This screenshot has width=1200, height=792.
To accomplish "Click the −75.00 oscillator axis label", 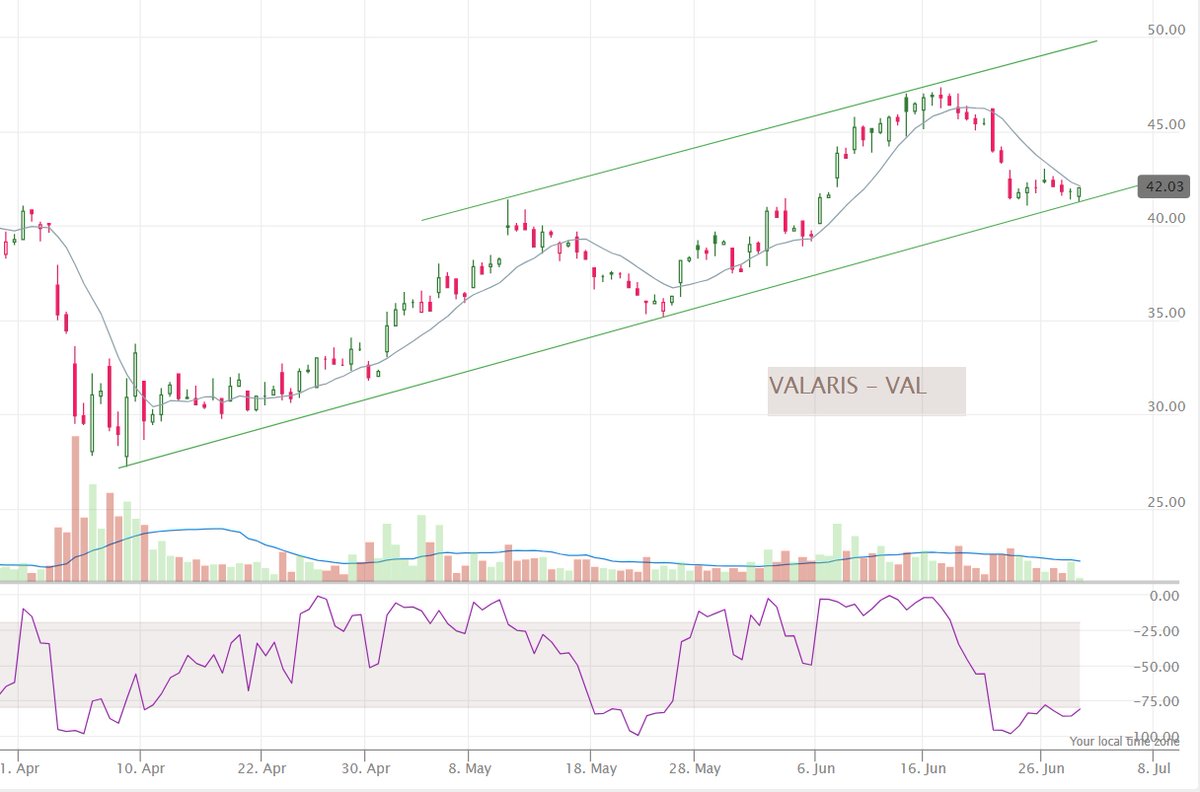I will pos(1155,702).
